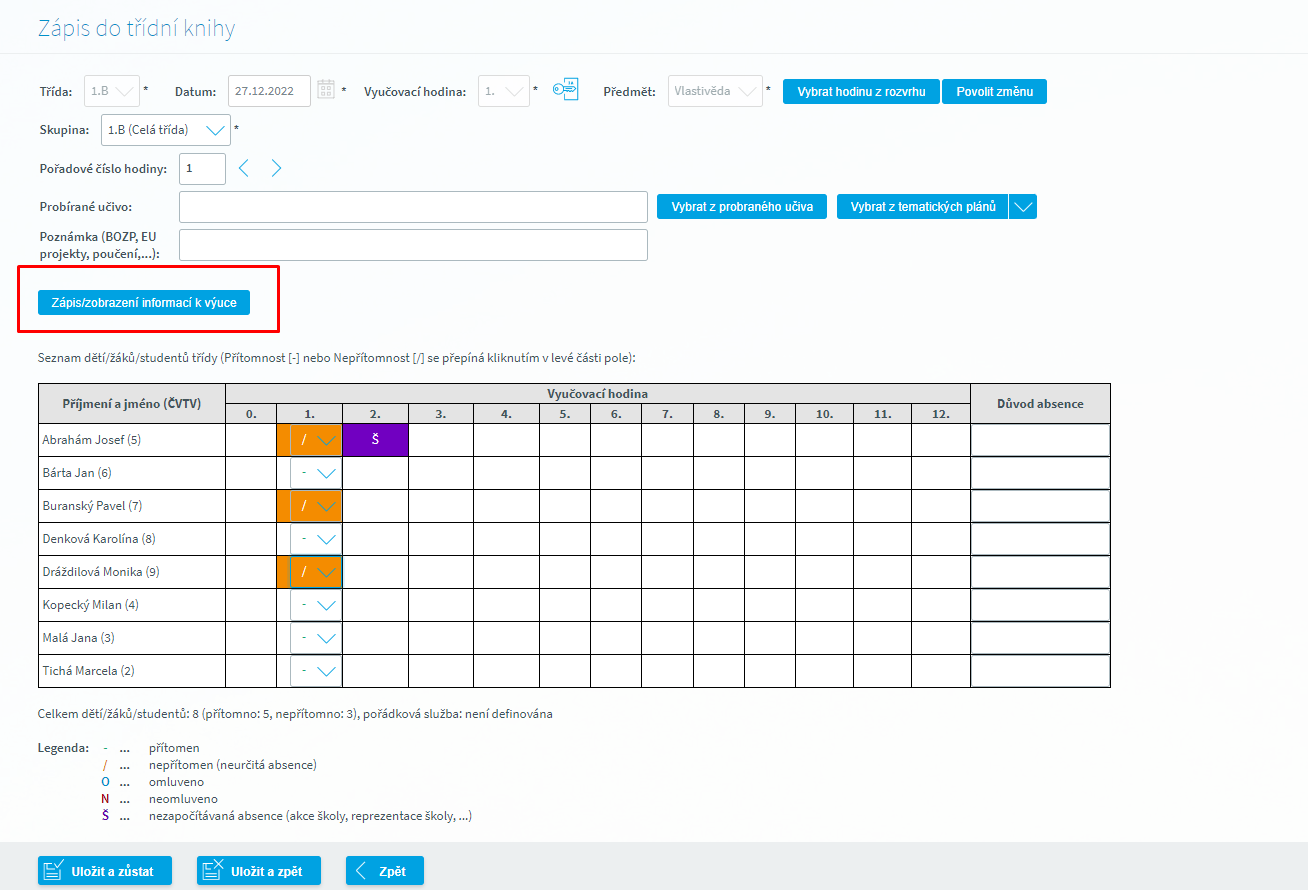Click Vybrat z probraného učiva button
The image size is (1308, 890).
(742, 207)
